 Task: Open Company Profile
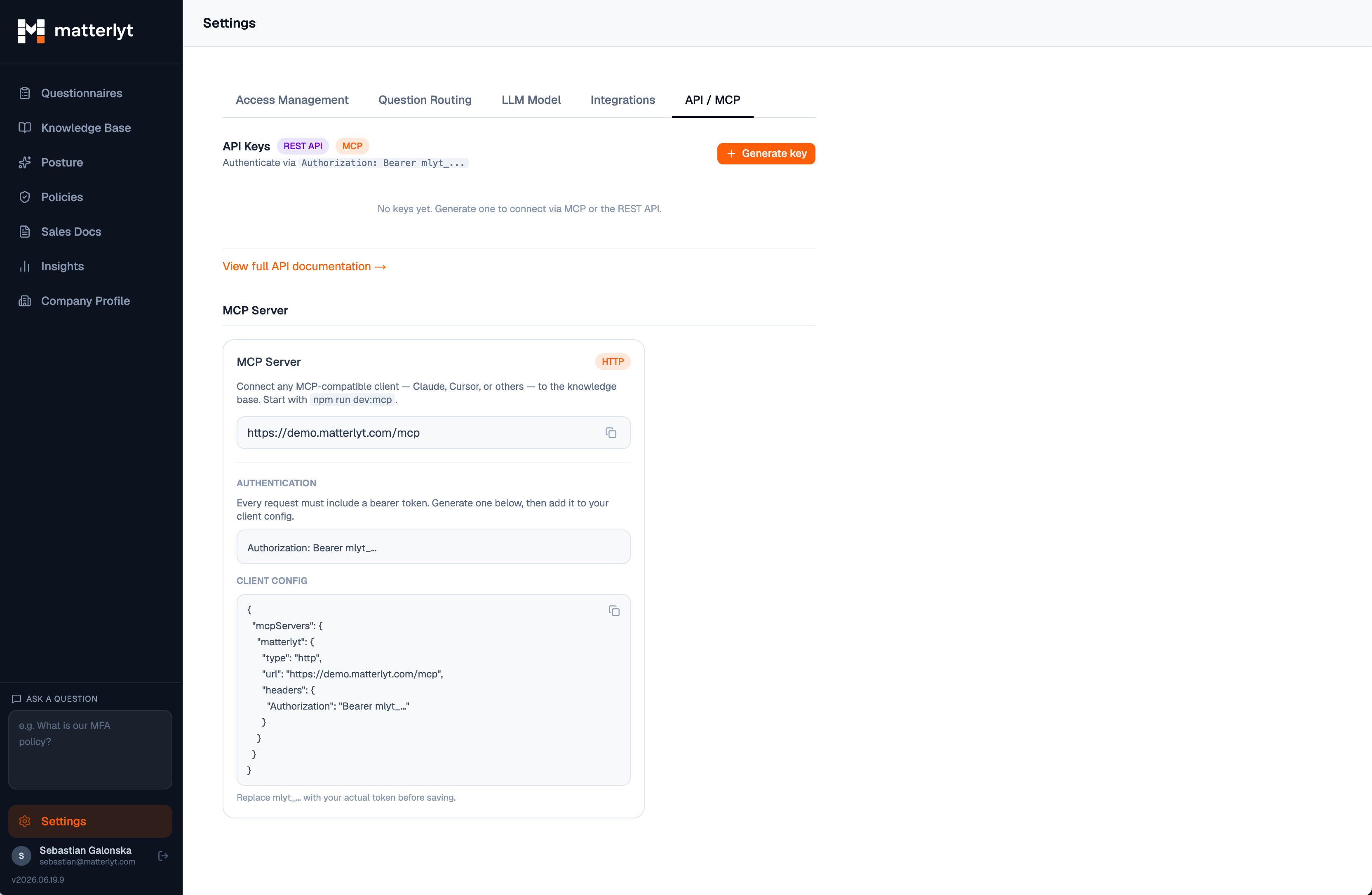click(x=91, y=301)
